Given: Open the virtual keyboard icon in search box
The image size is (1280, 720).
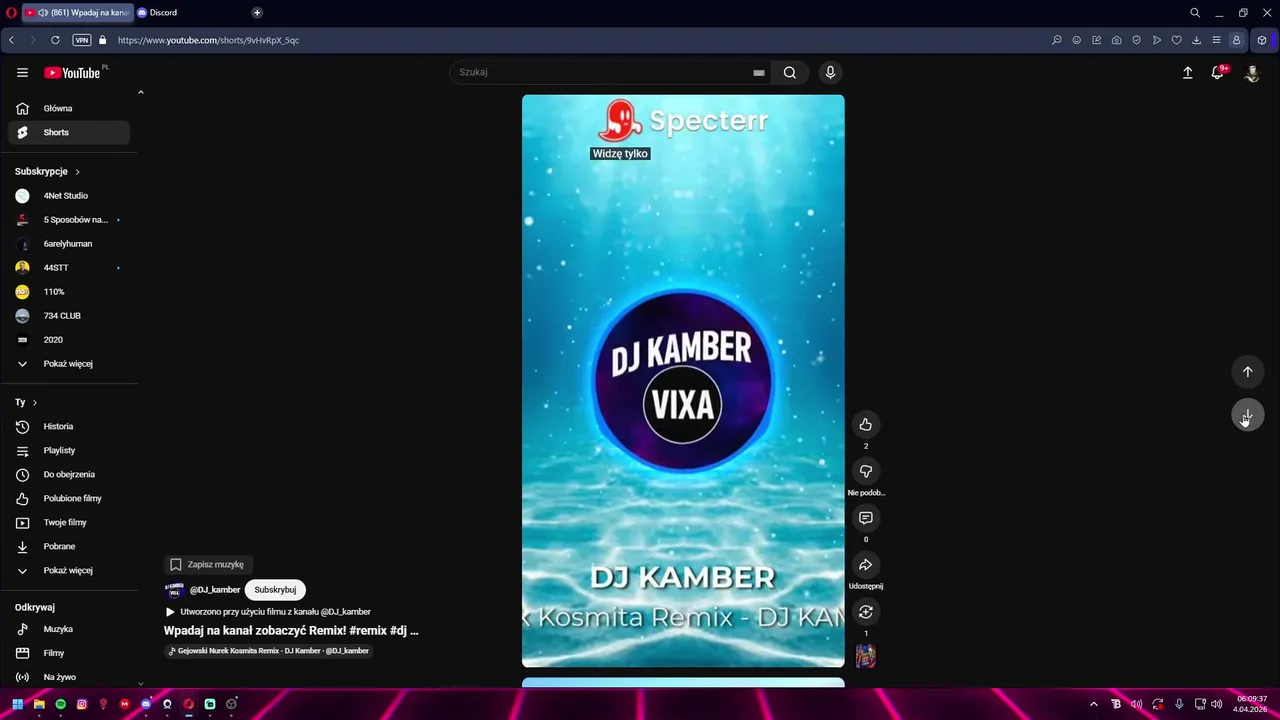Looking at the screenshot, I should (759, 72).
